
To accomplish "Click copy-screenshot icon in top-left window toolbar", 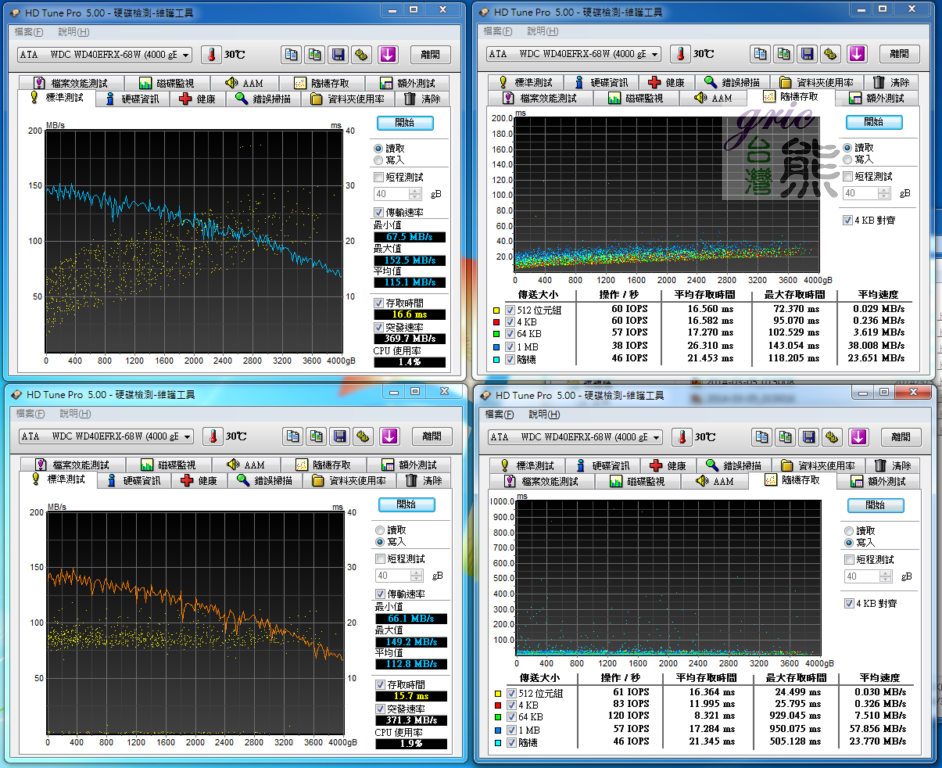I will 315,54.
